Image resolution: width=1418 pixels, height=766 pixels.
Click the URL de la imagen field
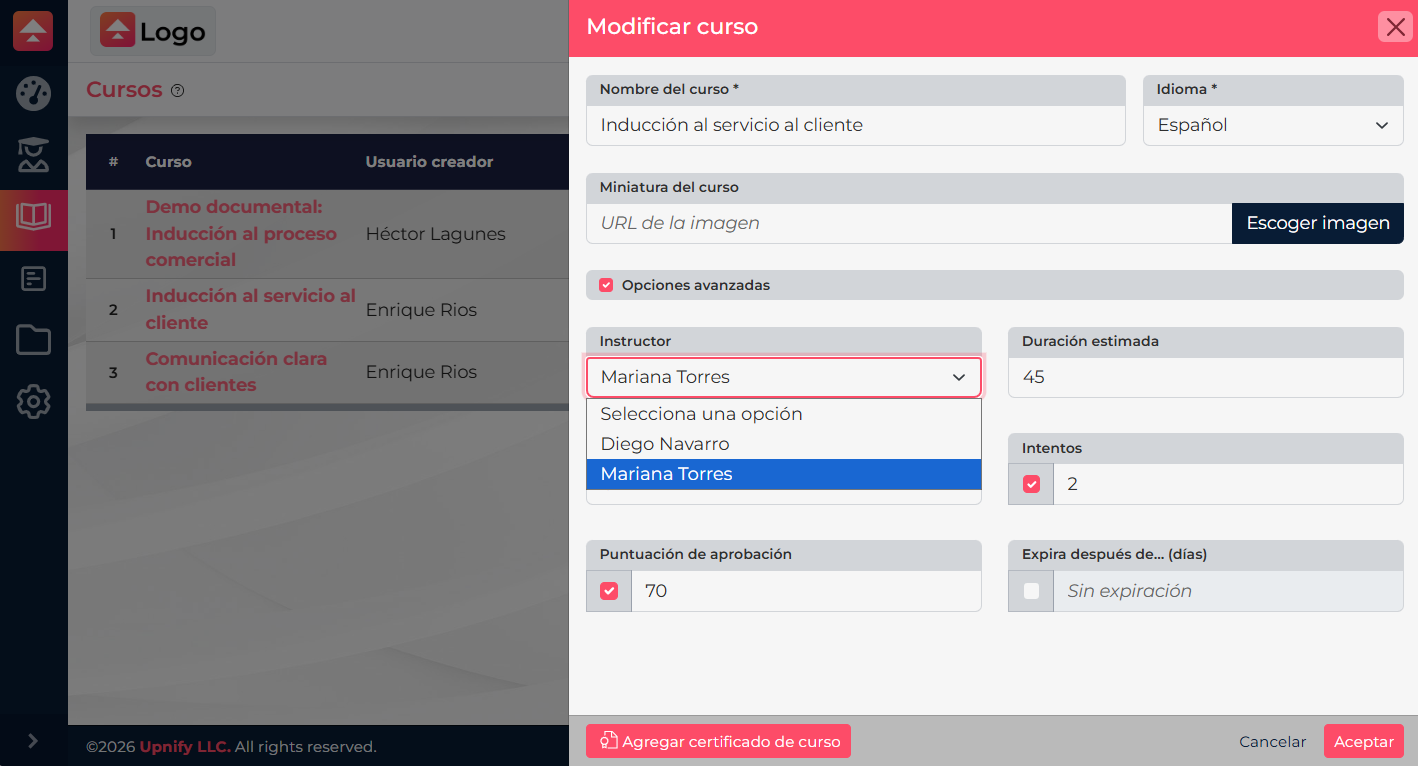pos(909,223)
